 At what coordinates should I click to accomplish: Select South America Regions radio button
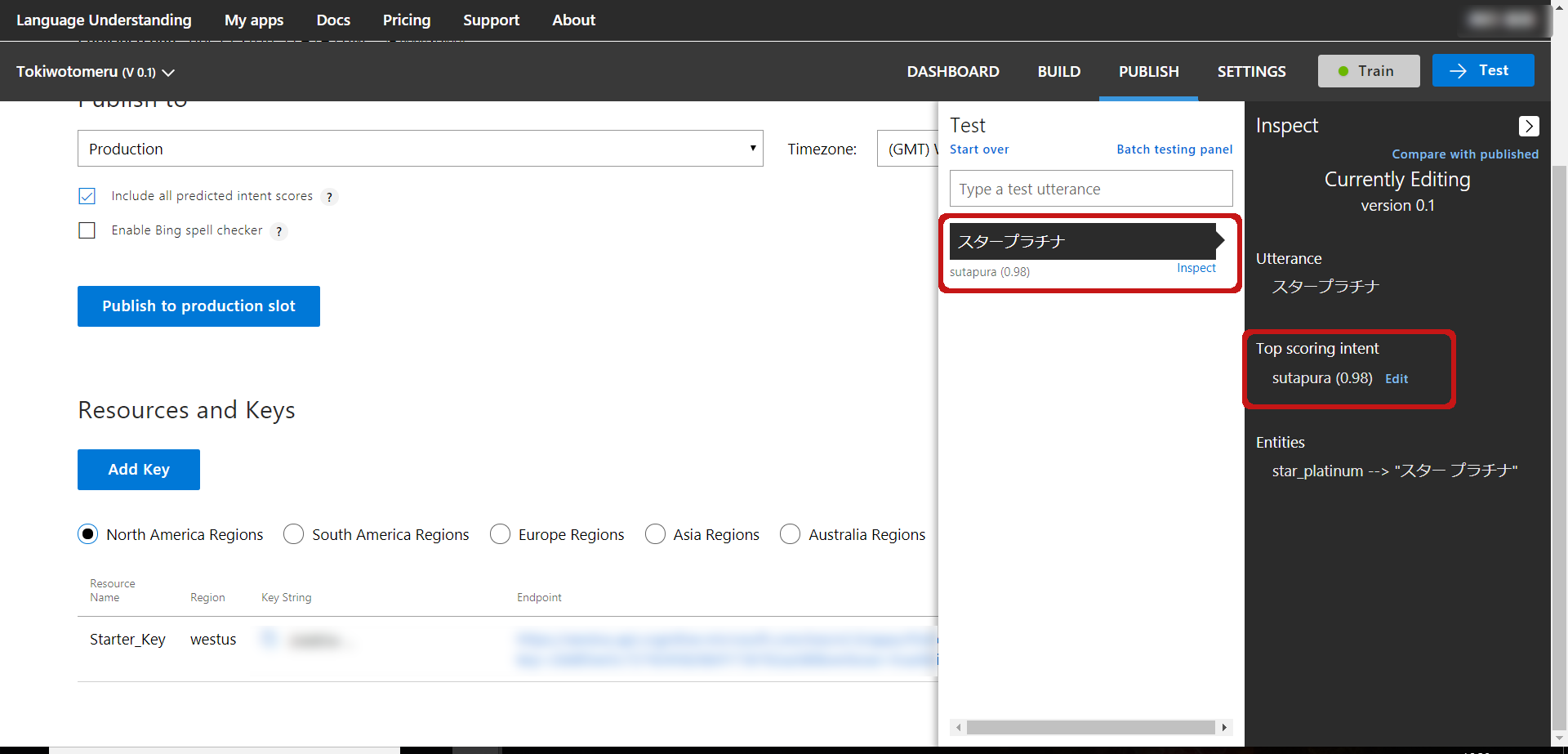pyautogui.click(x=293, y=534)
